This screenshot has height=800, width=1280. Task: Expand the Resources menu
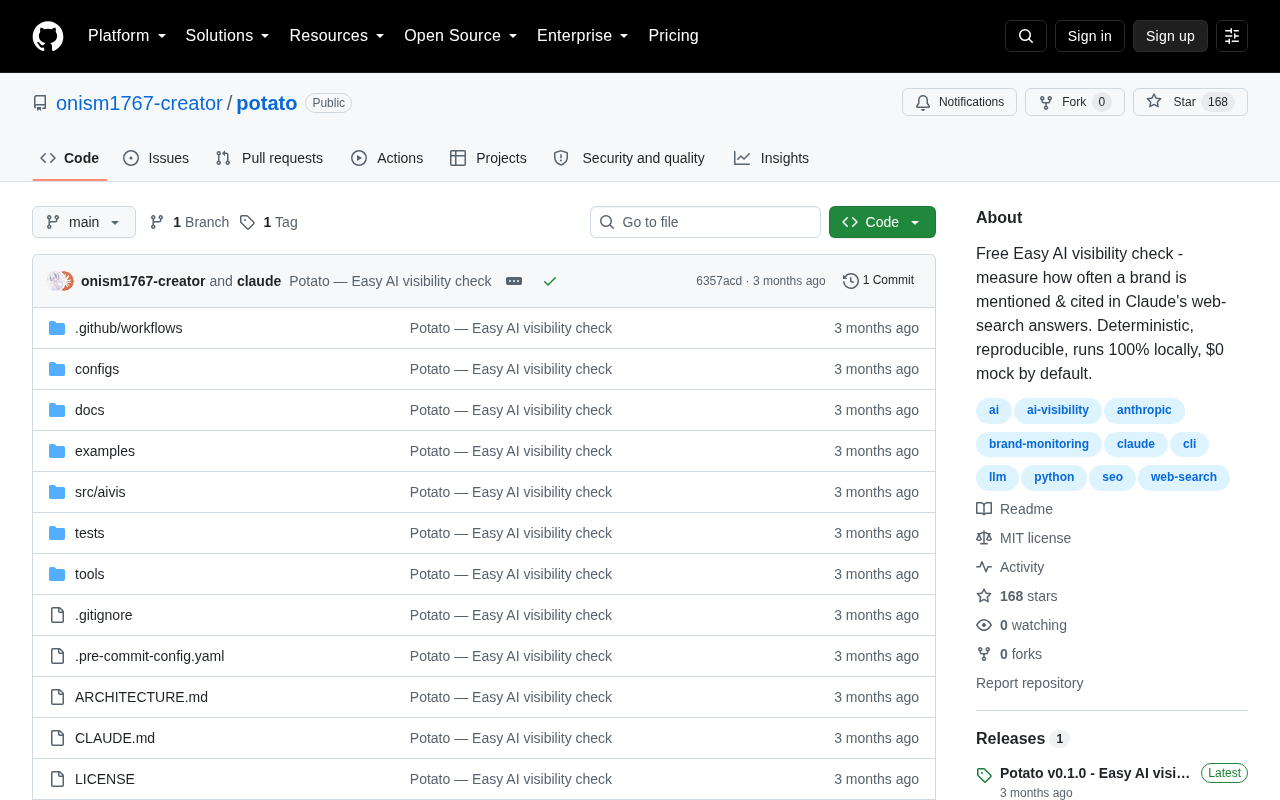pyautogui.click(x=337, y=36)
